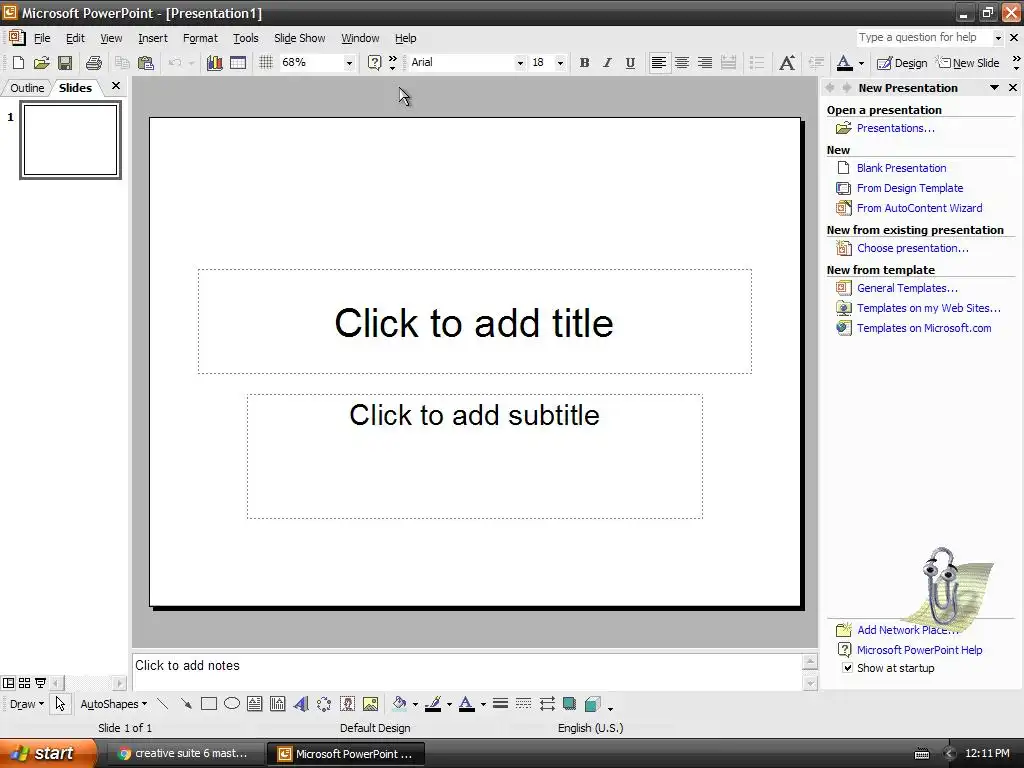Click Increase Font Size icon
This screenshot has height=768, width=1024.
click(x=787, y=63)
